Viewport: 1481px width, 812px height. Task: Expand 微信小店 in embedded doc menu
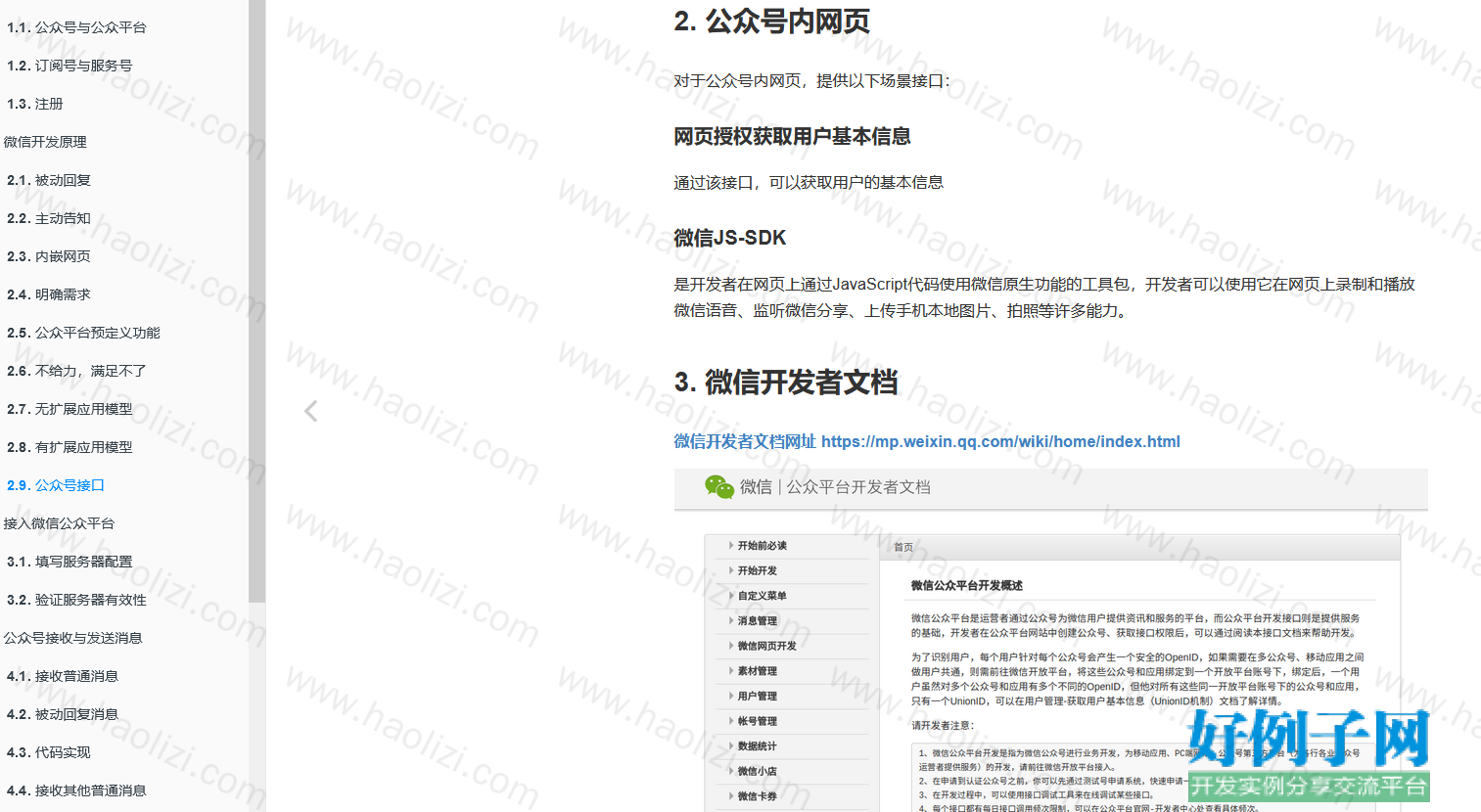coord(758,771)
